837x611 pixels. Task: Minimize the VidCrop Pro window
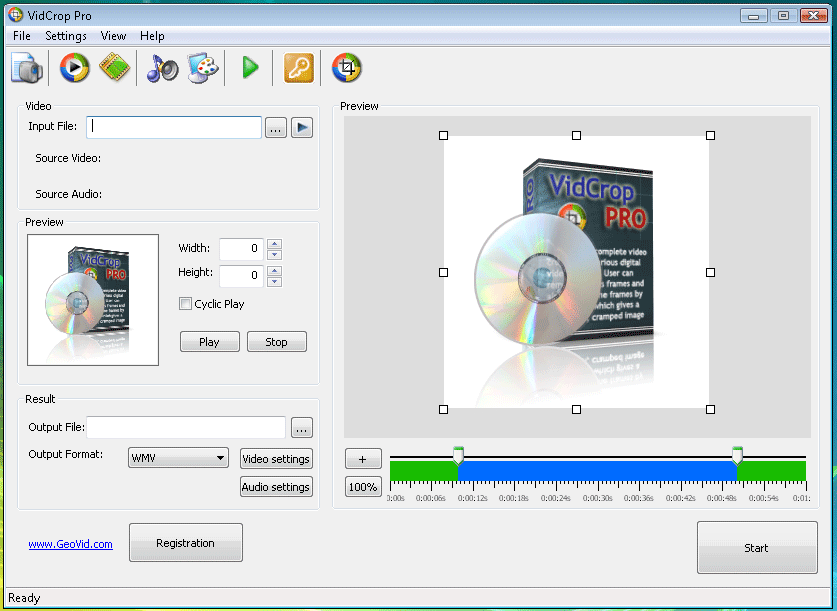[754, 15]
